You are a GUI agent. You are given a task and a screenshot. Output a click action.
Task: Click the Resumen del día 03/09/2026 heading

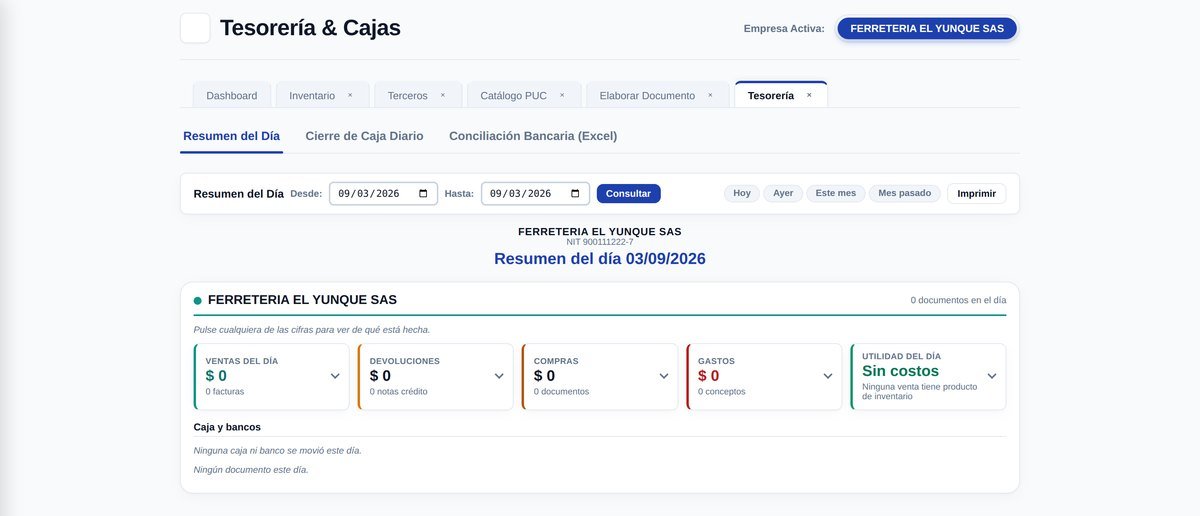(600, 259)
